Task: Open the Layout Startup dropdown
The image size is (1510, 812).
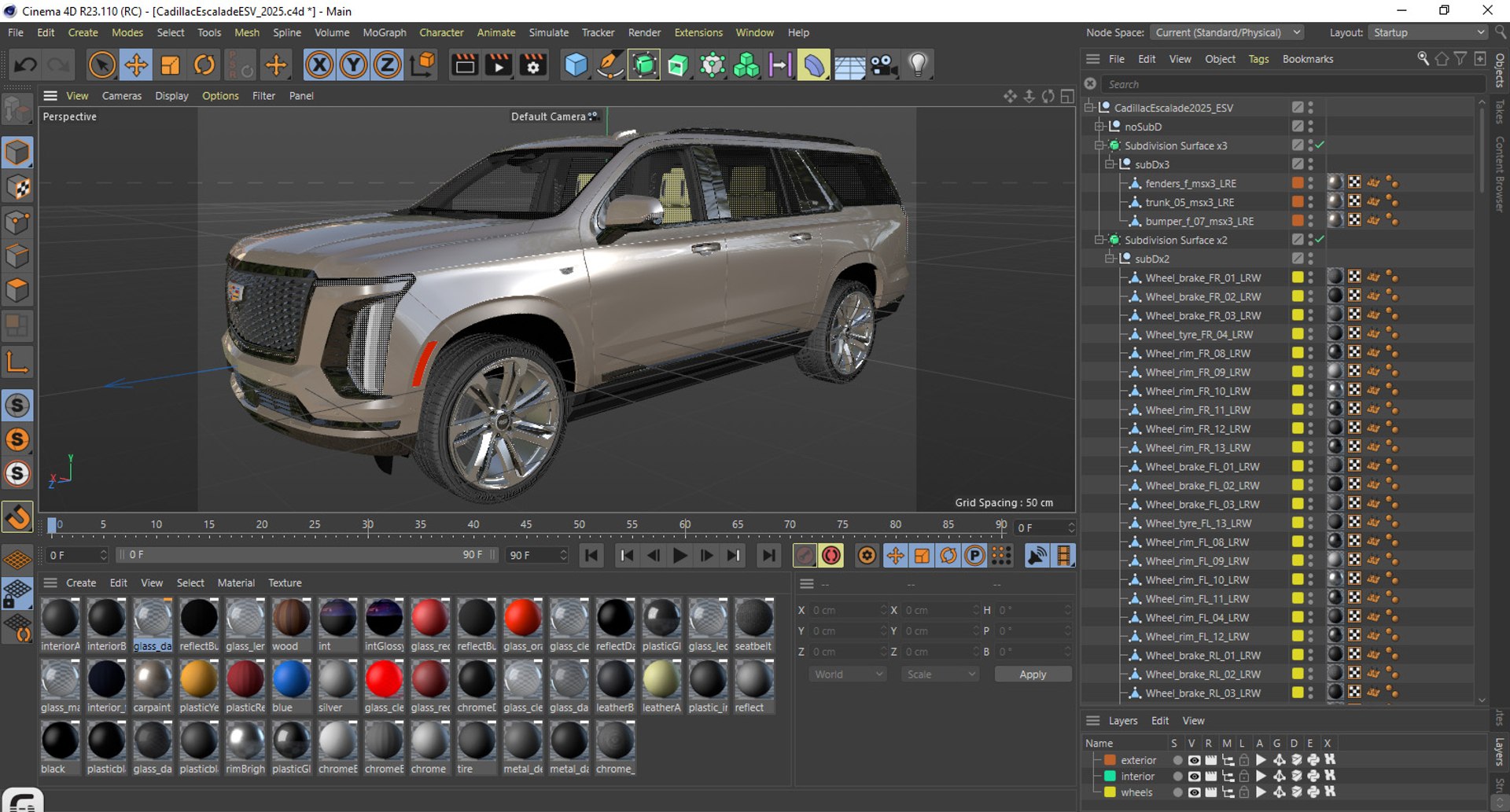Action: tap(1427, 32)
